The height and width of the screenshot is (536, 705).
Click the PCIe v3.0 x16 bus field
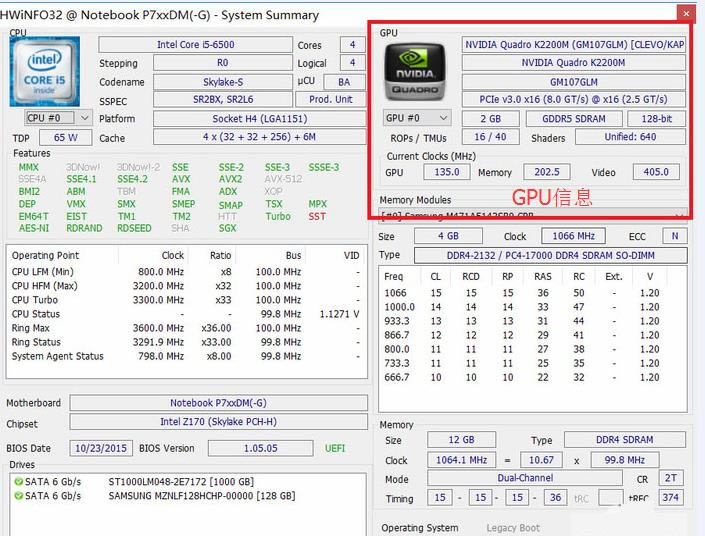click(574, 99)
